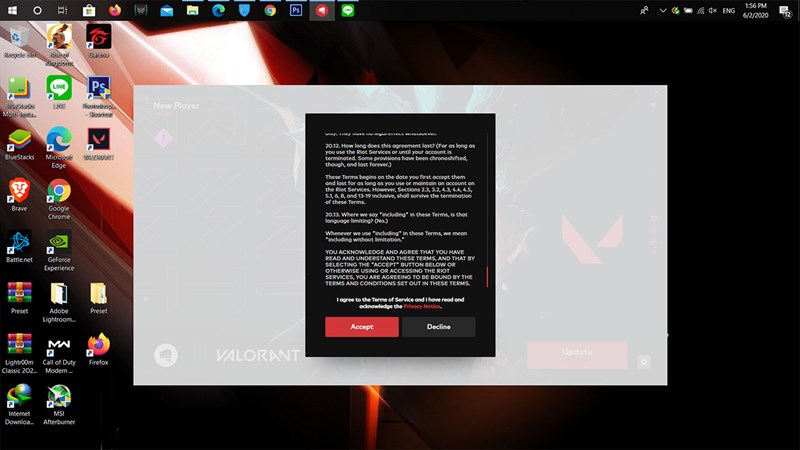This screenshot has height=450, width=800.
Task: Open the Action Center notifications icon
Action: [785, 11]
